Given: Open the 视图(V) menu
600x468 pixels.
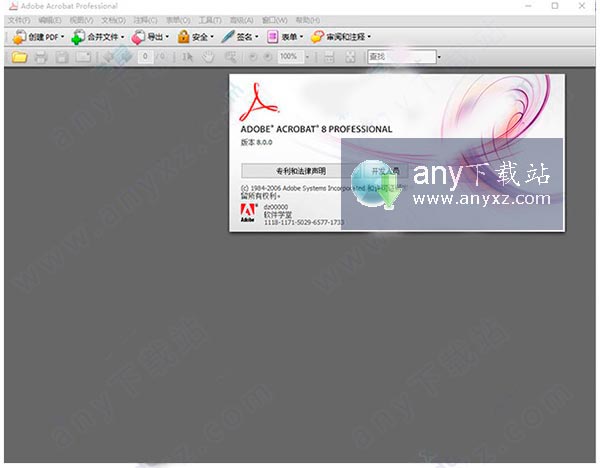Looking at the screenshot, I should coord(82,20).
